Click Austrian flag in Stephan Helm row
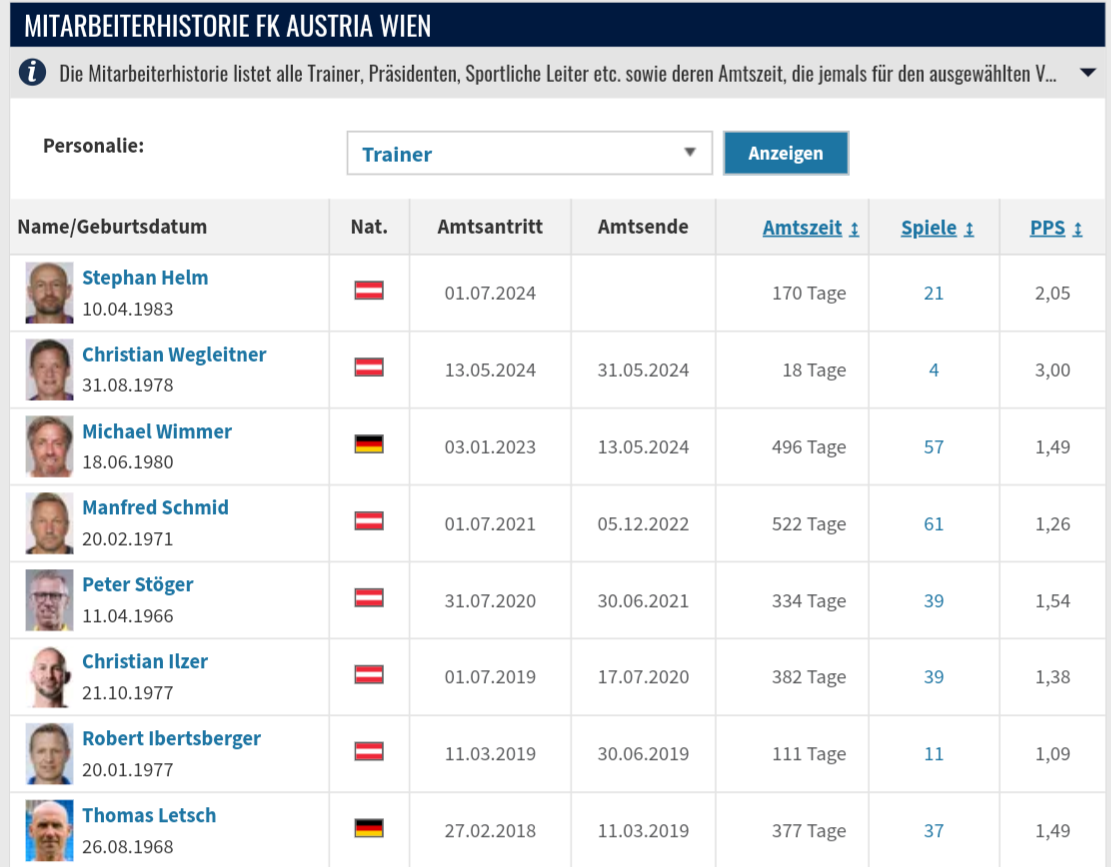 369,290
